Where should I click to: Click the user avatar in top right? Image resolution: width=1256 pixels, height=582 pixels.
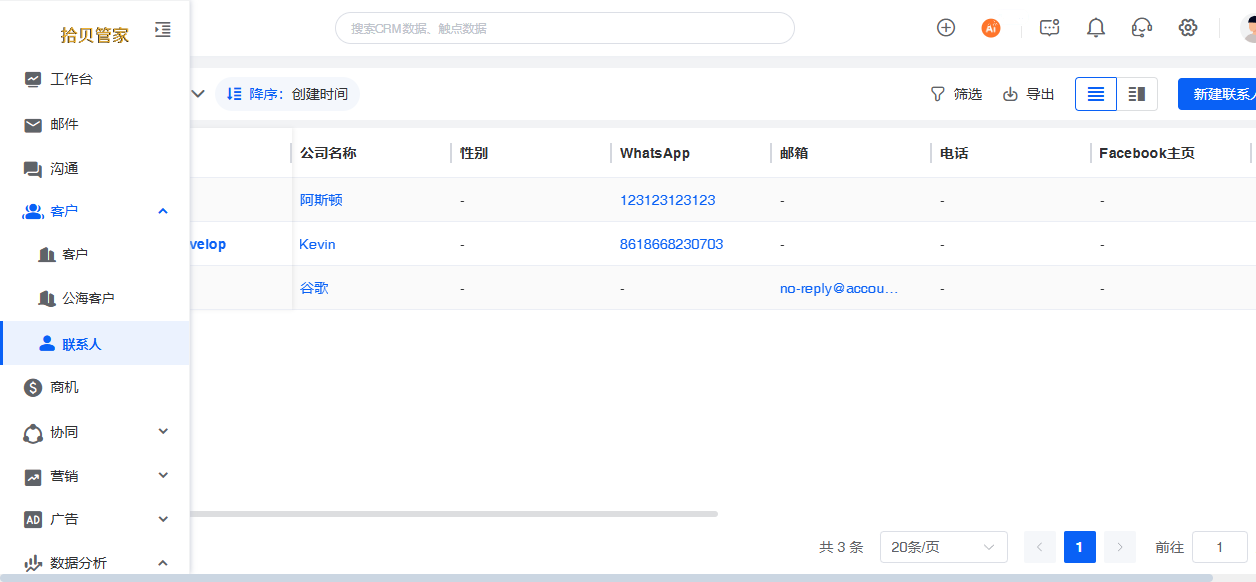[x=1248, y=28]
